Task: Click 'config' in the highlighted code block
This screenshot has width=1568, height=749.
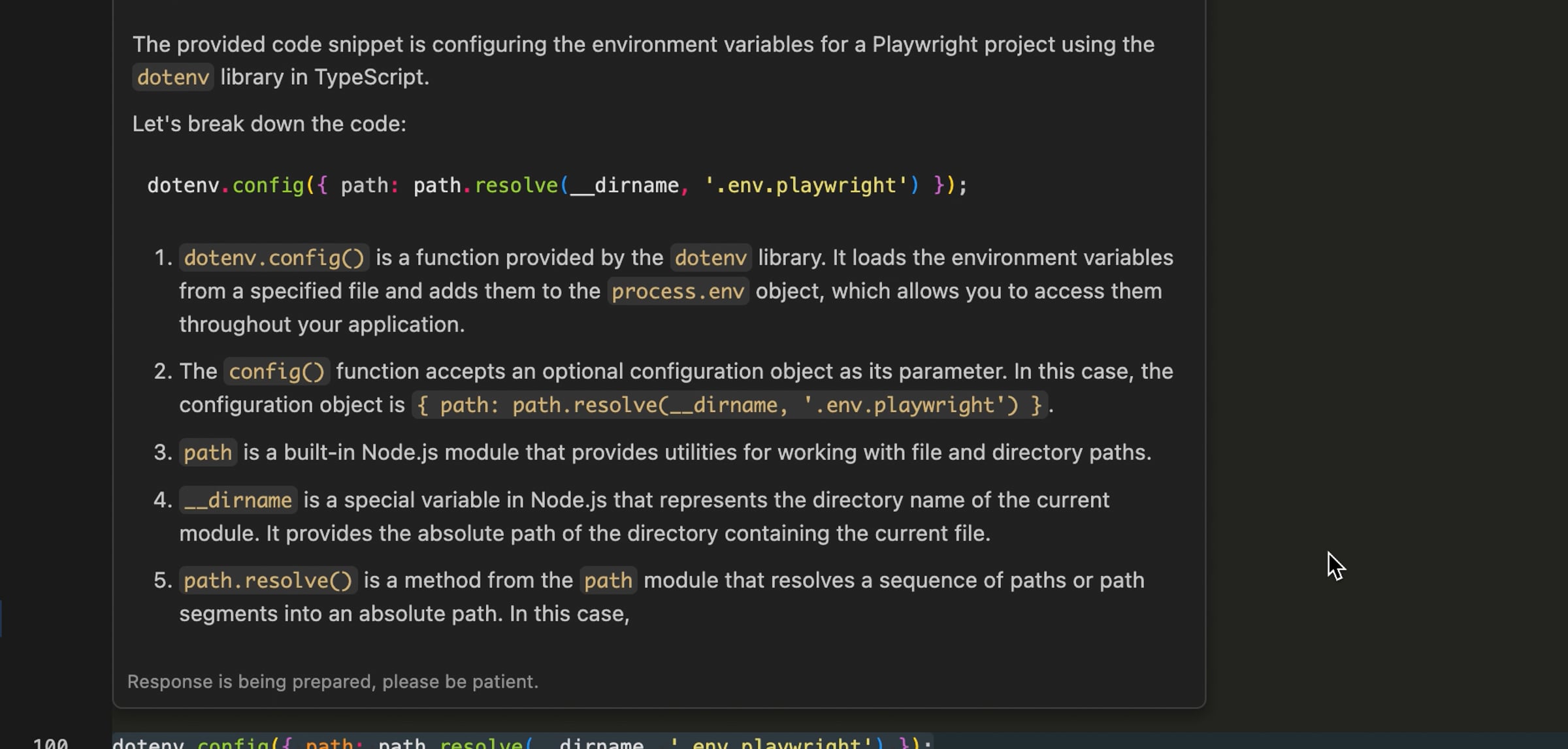Action: (x=268, y=185)
